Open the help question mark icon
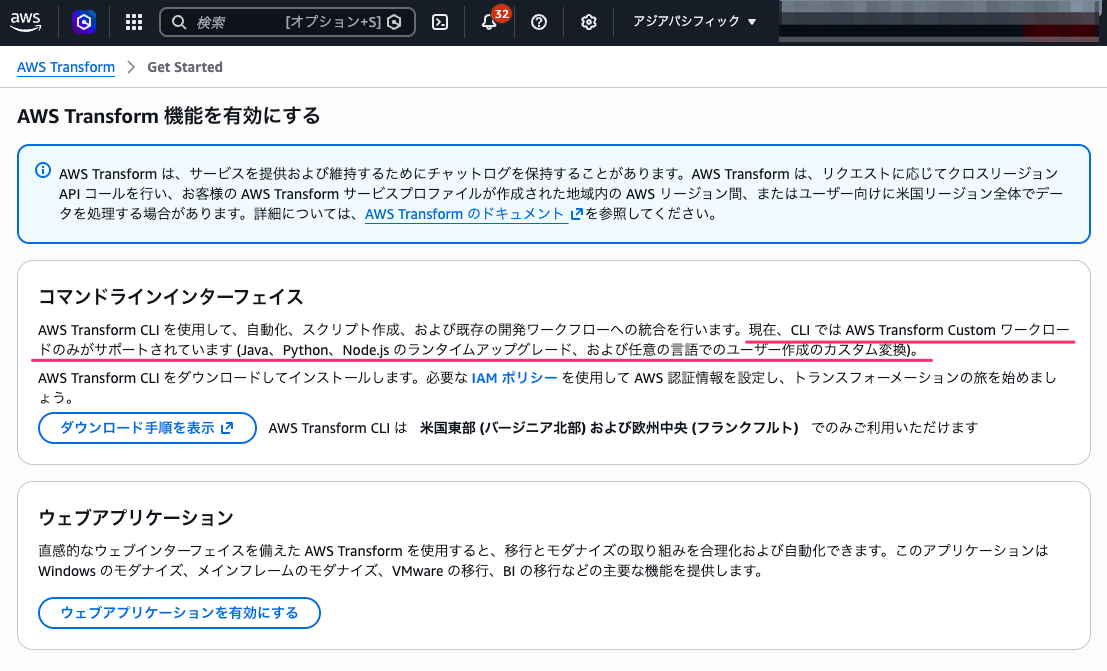Image resolution: width=1107 pixels, height=671 pixels. [538, 21]
